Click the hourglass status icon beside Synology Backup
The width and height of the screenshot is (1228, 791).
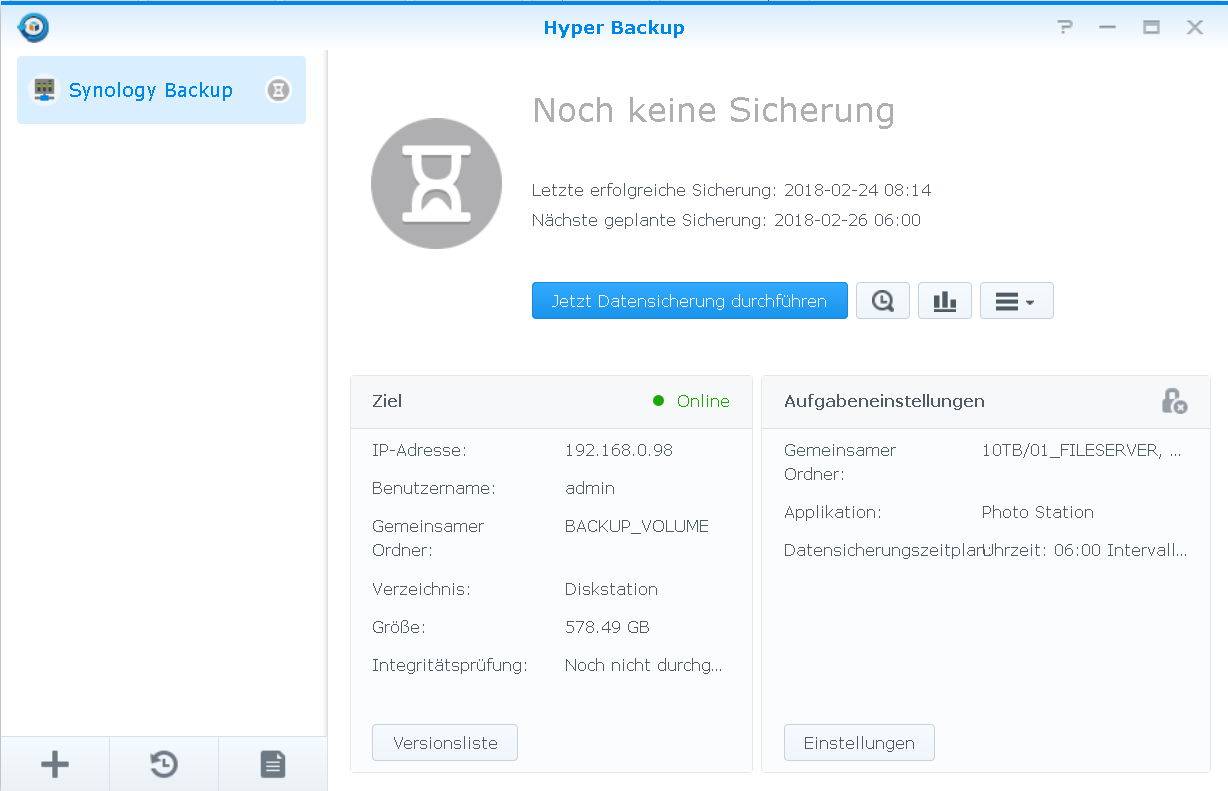(278, 90)
